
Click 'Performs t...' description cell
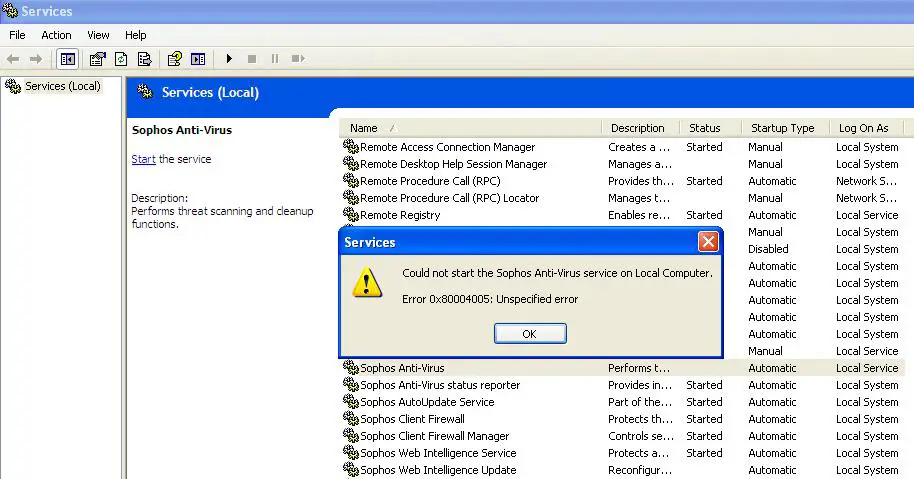tap(639, 368)
